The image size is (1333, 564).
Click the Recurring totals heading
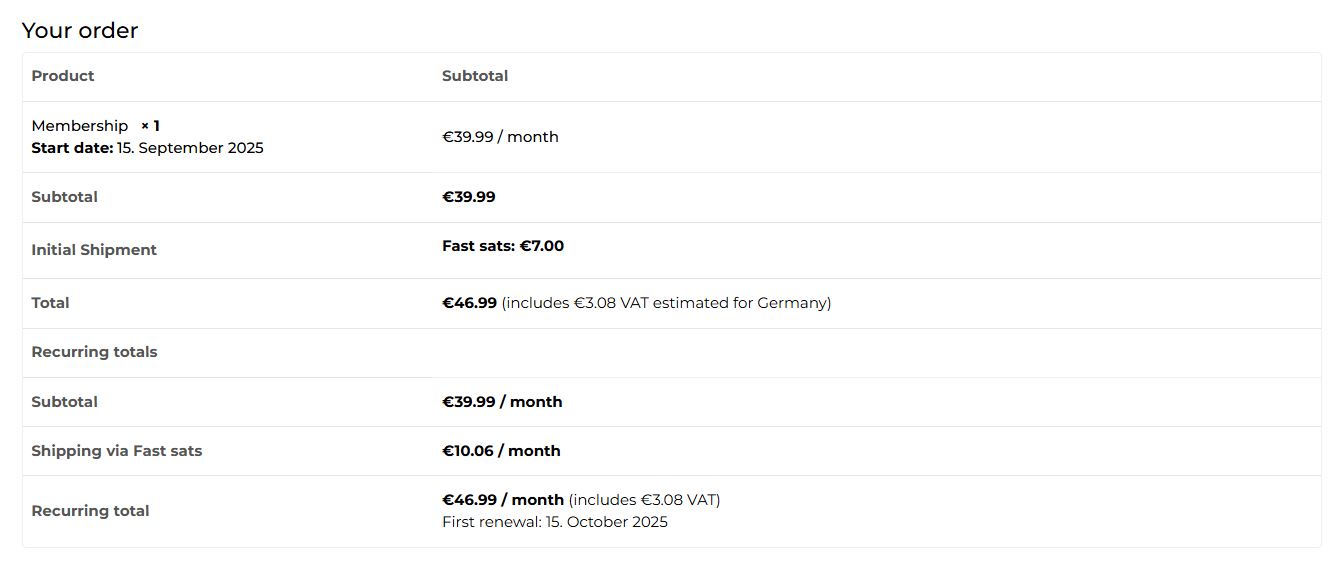tap(94, 352)
